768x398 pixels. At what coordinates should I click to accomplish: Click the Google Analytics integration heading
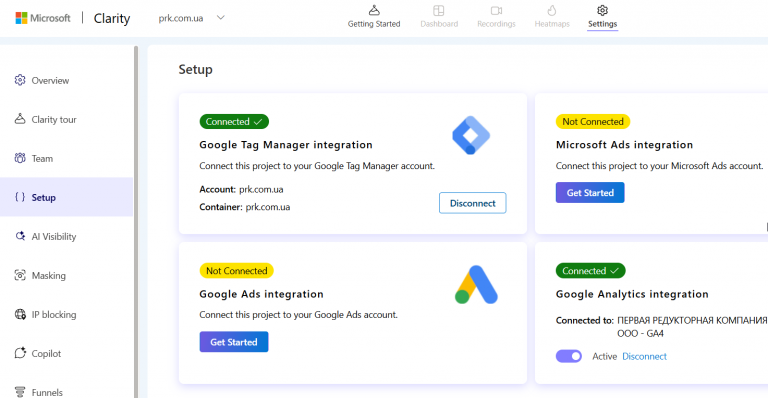pyautogui.click(x=632, y=294)
